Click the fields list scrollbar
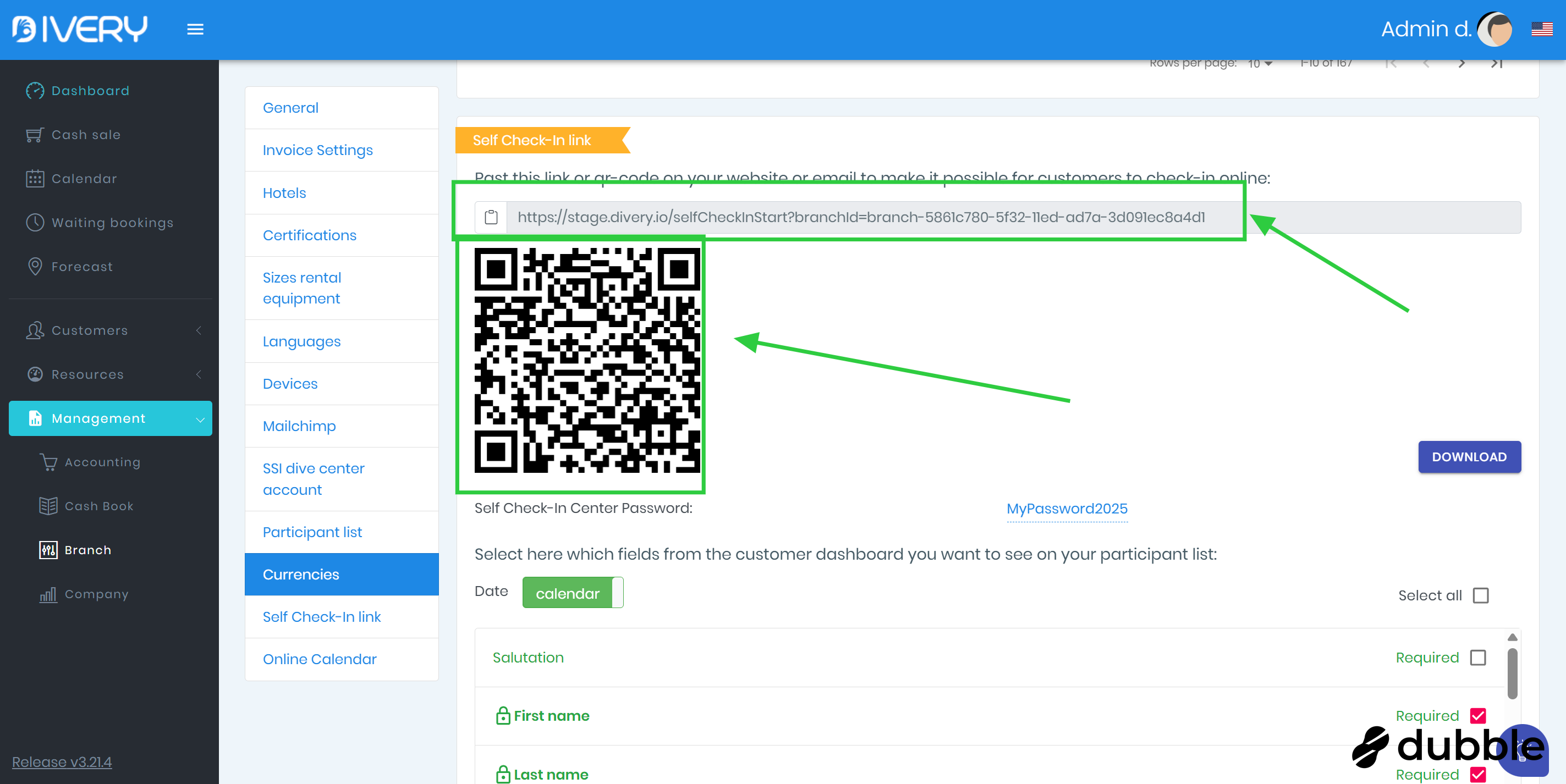The width and height of the screenshot is (1566, 784). [1512, 673]
